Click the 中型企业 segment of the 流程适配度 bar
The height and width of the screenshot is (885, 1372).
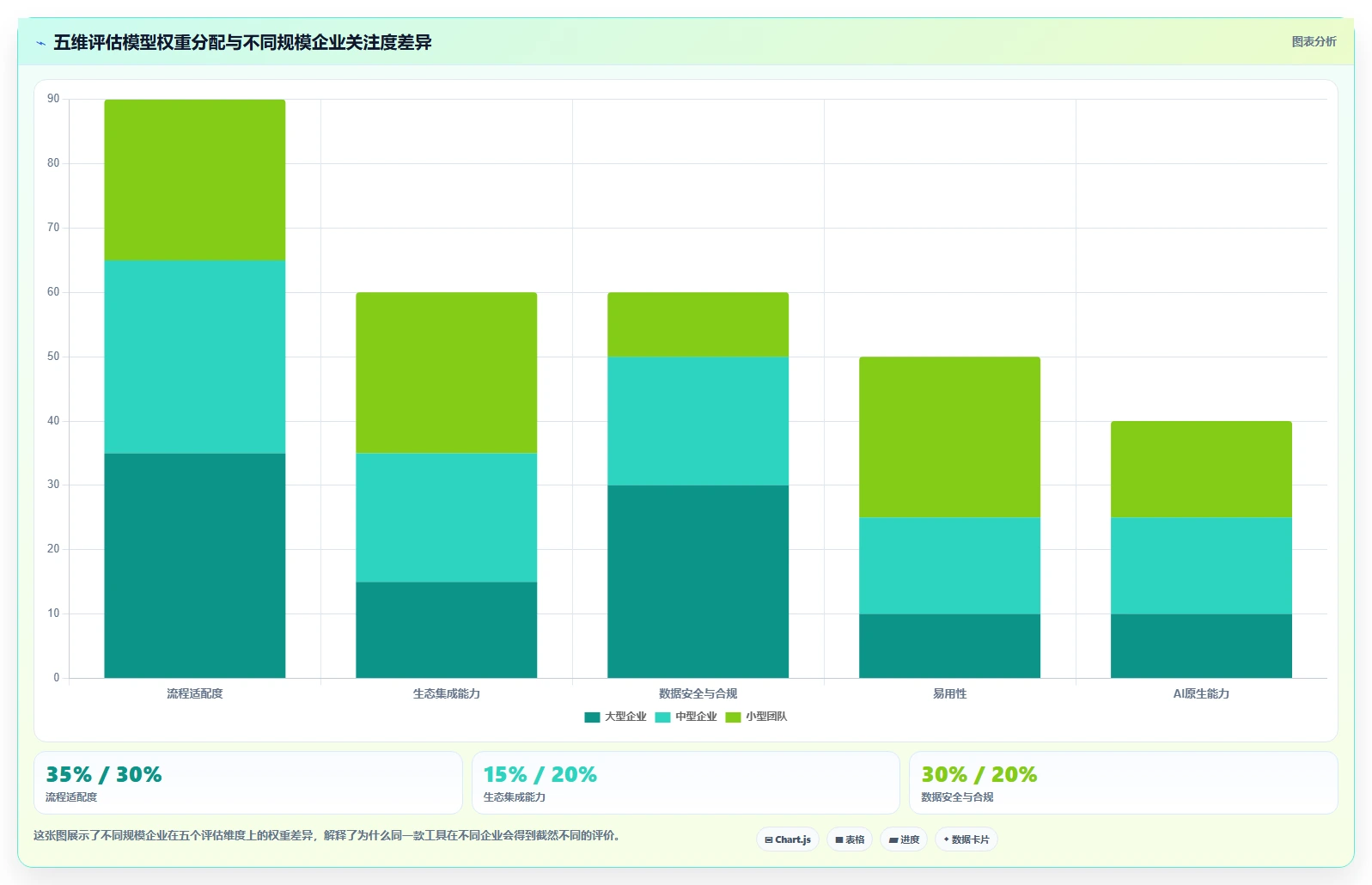tap(195, 357)
